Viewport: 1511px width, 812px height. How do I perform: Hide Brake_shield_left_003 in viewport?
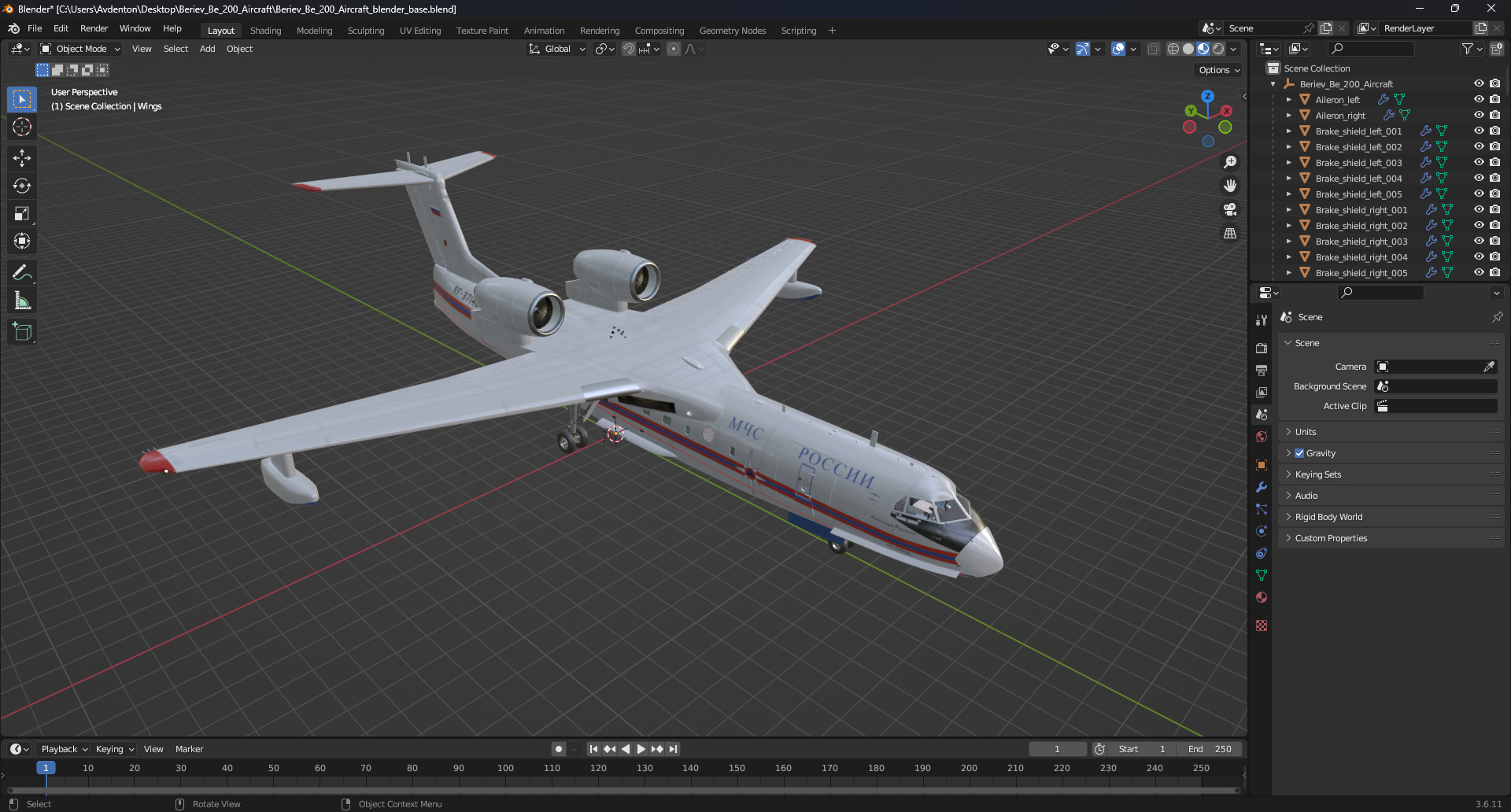1479,162
